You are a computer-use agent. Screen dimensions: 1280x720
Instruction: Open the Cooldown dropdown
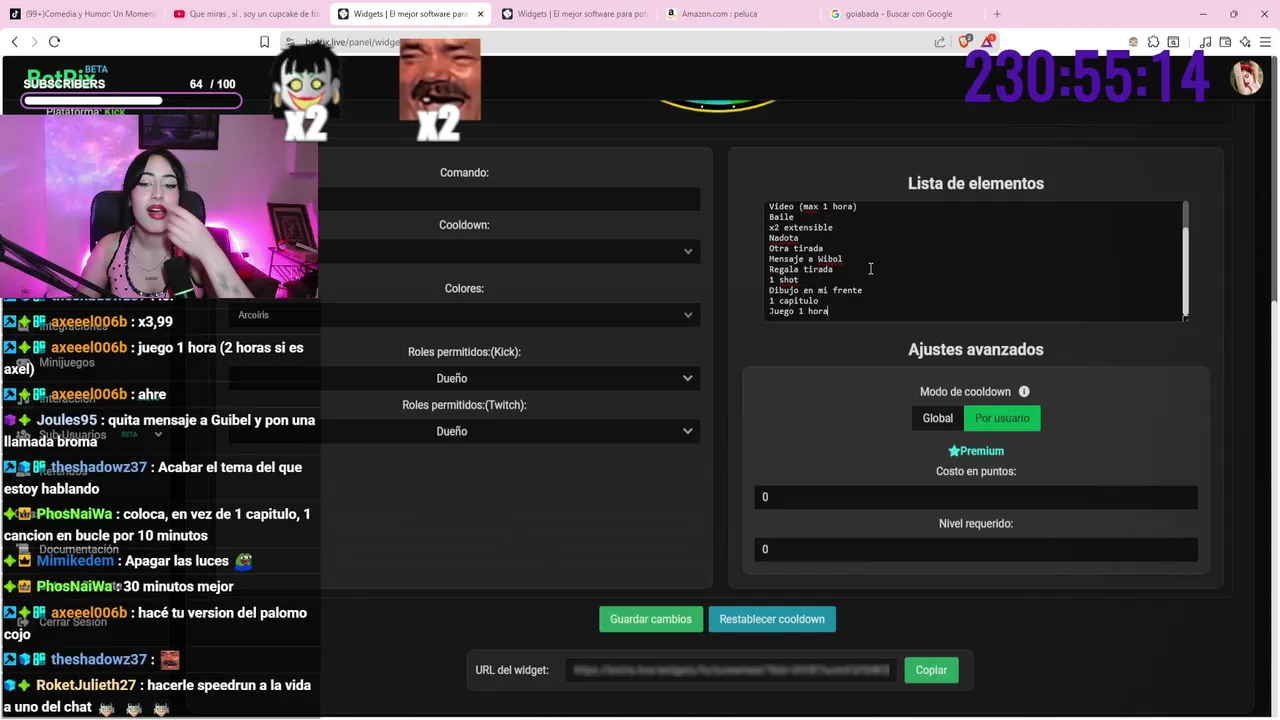464,251
